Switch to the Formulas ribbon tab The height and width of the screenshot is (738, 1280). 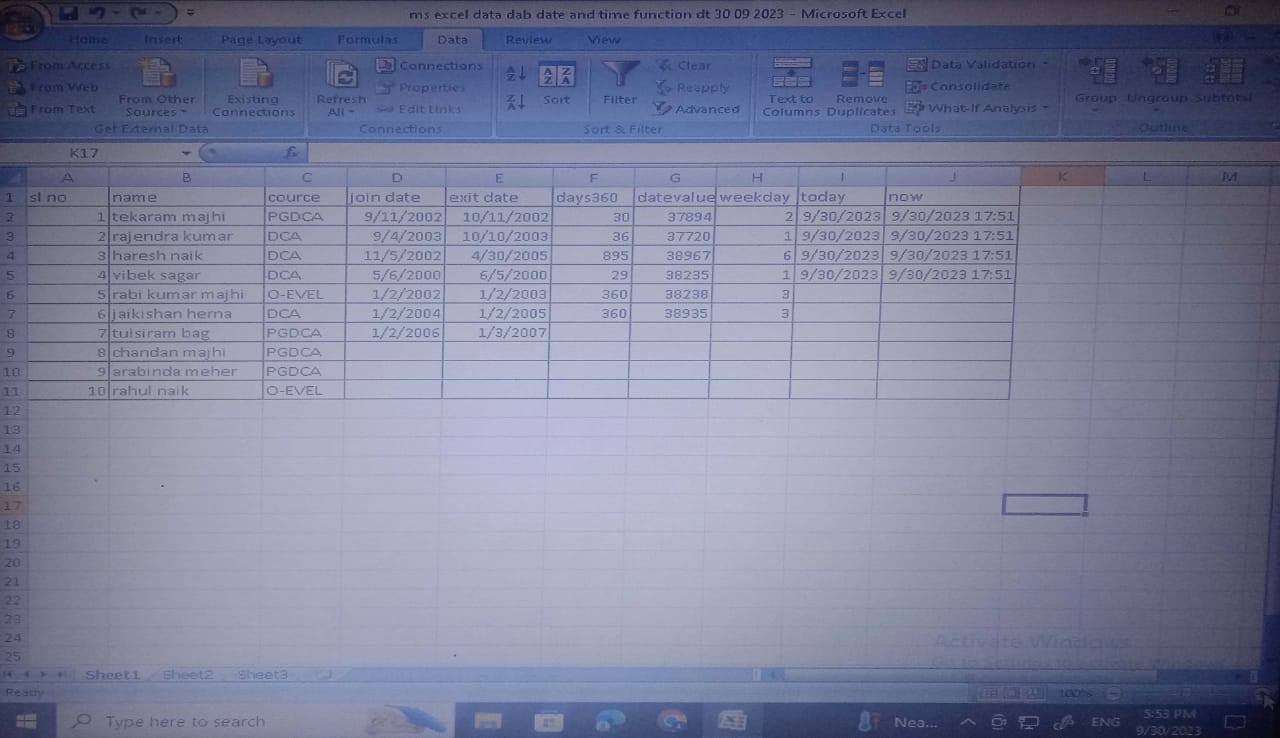point(367,39)
